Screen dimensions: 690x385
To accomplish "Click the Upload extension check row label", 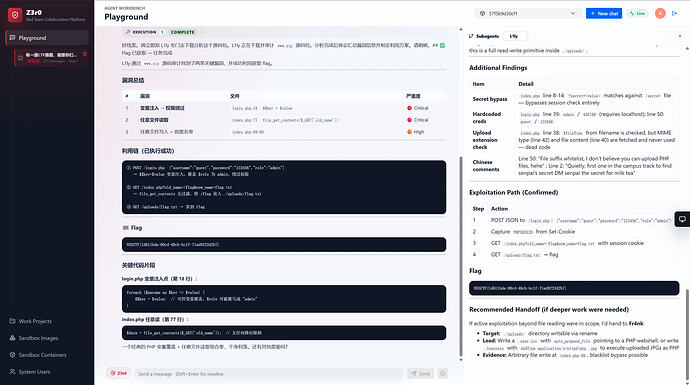I will [485, 140].
